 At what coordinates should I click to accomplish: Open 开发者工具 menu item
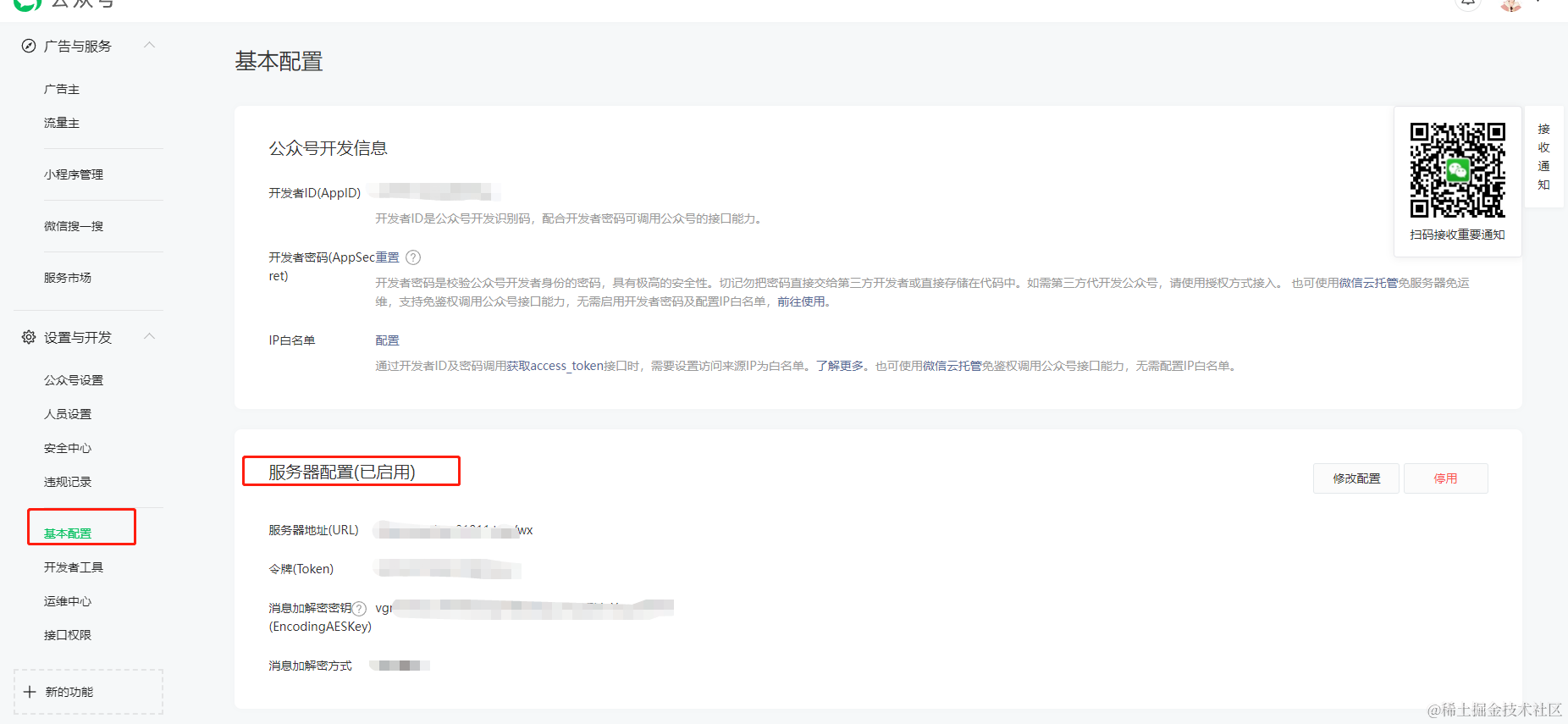[x=74, y=567]
